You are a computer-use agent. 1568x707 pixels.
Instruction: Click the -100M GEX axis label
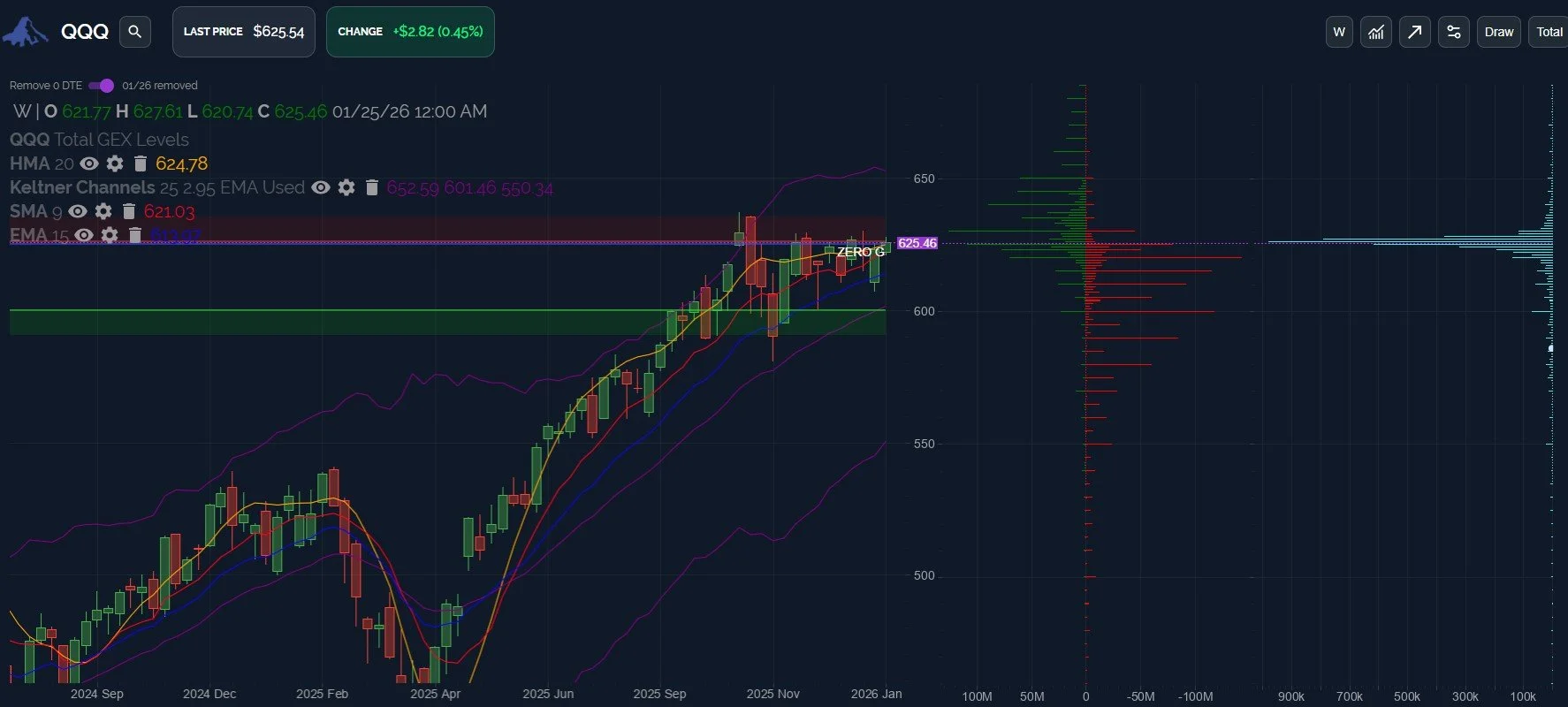1195,696
